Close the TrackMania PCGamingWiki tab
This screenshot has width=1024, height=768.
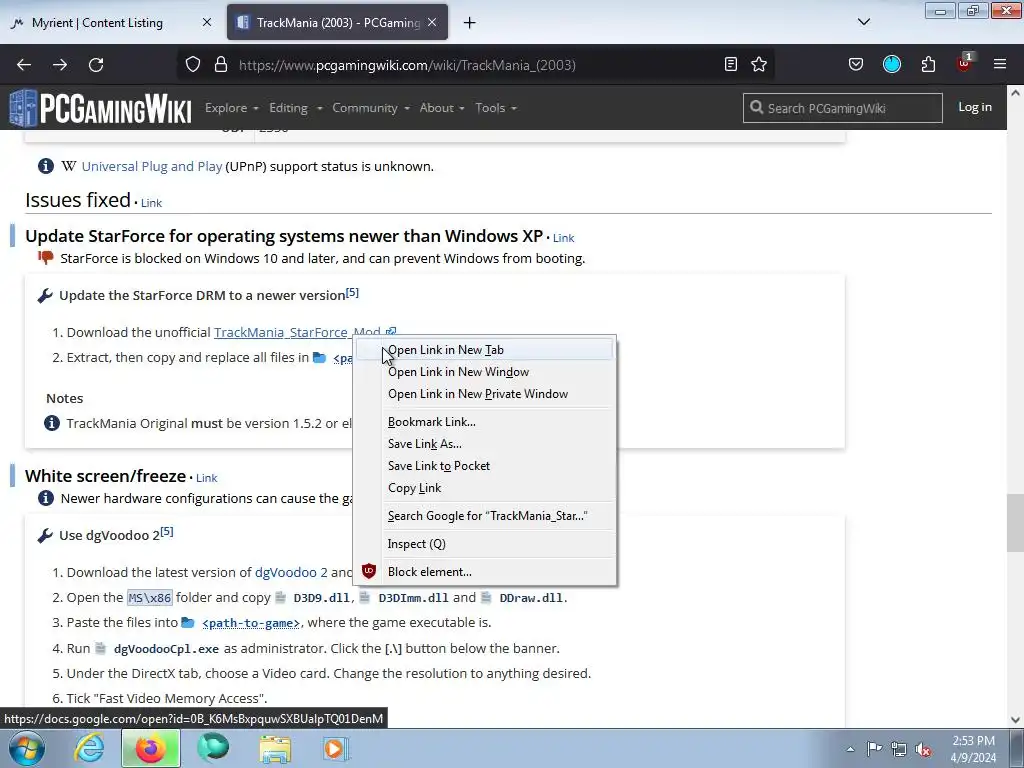pos(432,22)
